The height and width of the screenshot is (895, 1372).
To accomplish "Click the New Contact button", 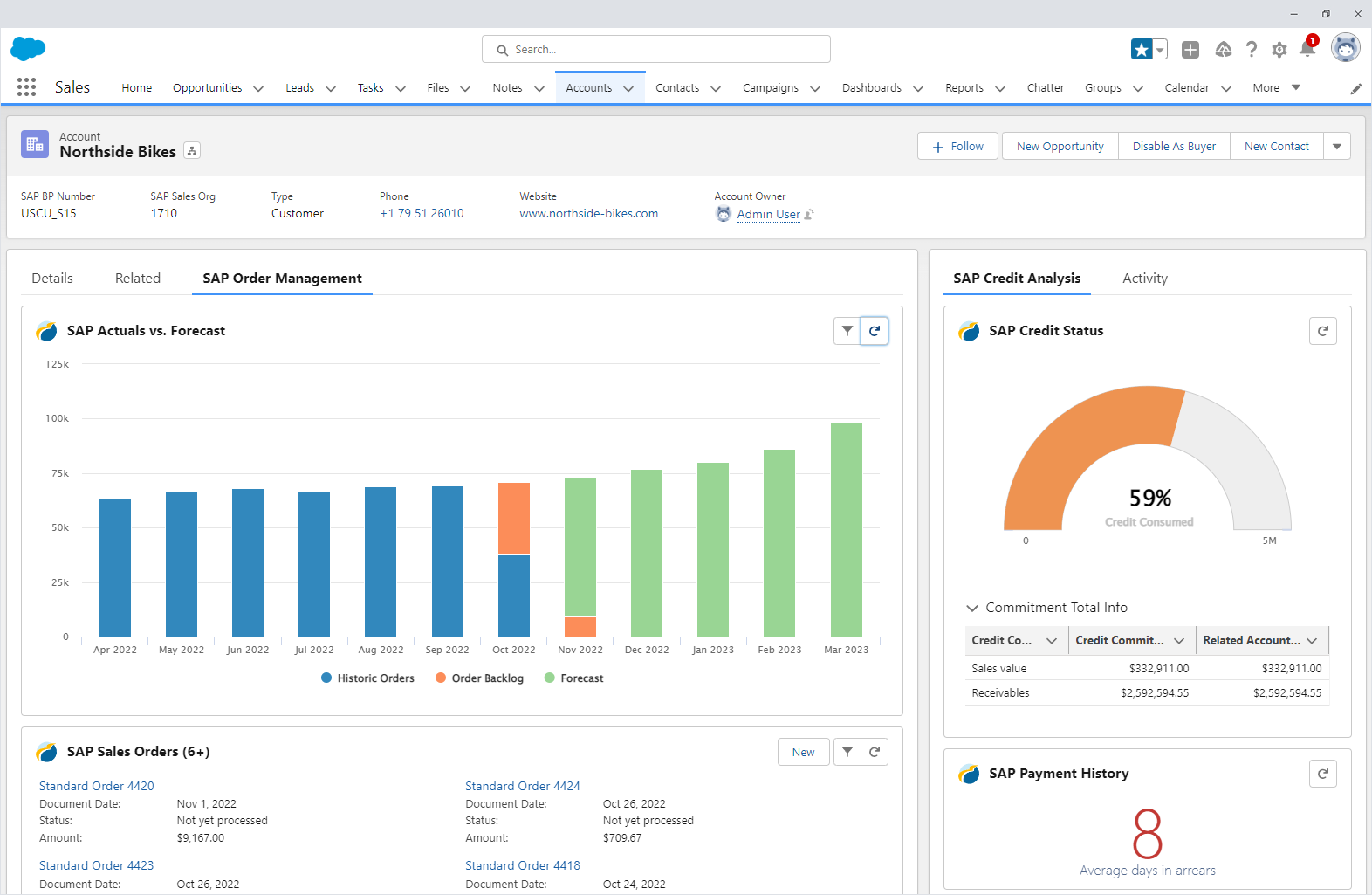I will pyautogui.click(x=1277, y=146).
